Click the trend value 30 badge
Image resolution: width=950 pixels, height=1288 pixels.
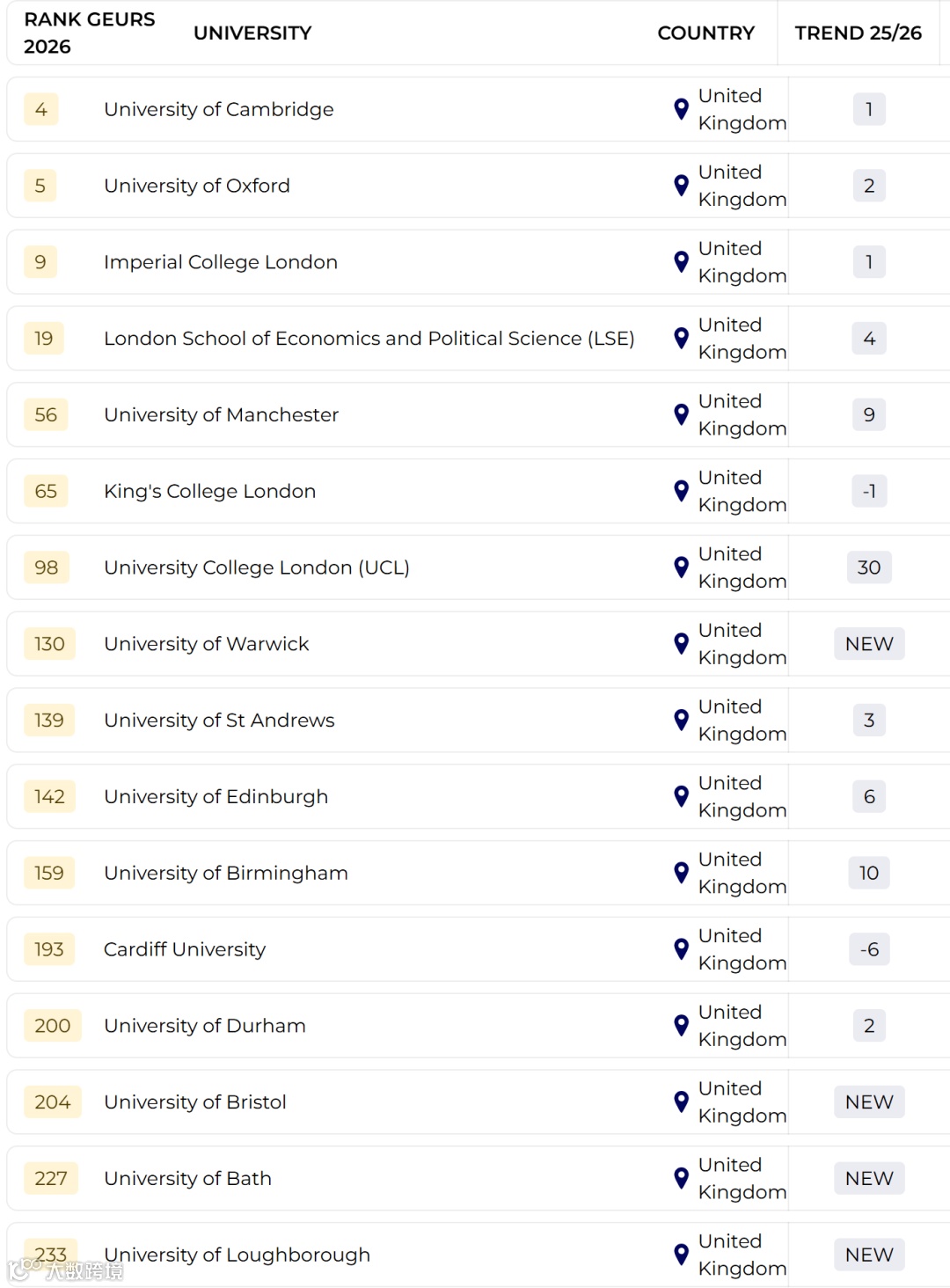click(868, 567)
